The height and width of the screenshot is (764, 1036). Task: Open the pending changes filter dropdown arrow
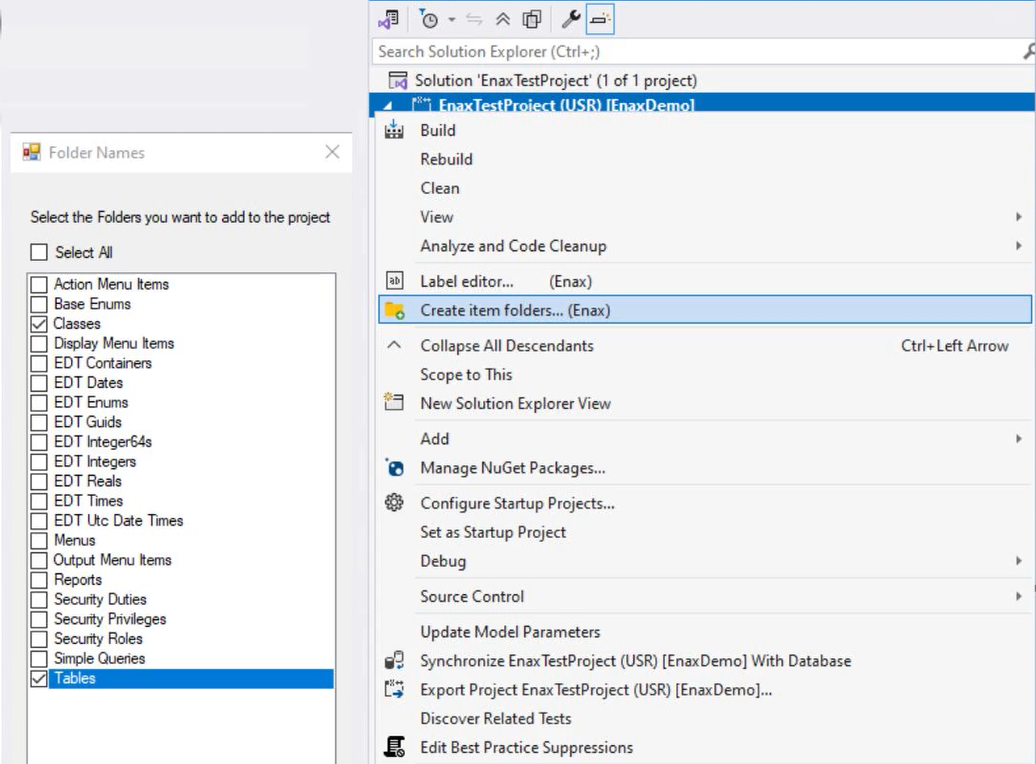pyautogui.click(x=452, y=20)
